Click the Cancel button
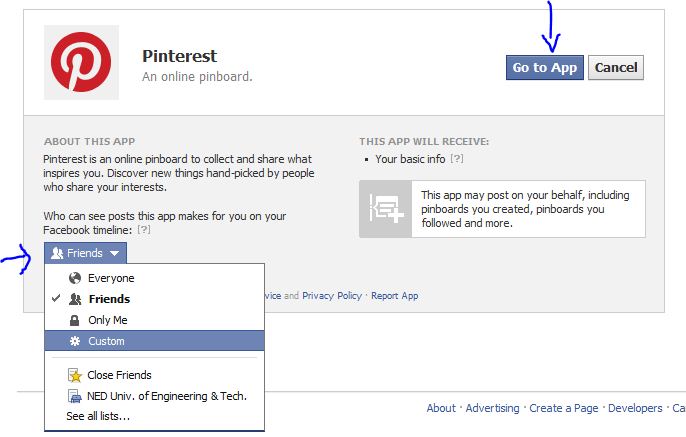686x437 pixels. coord(616,67)
